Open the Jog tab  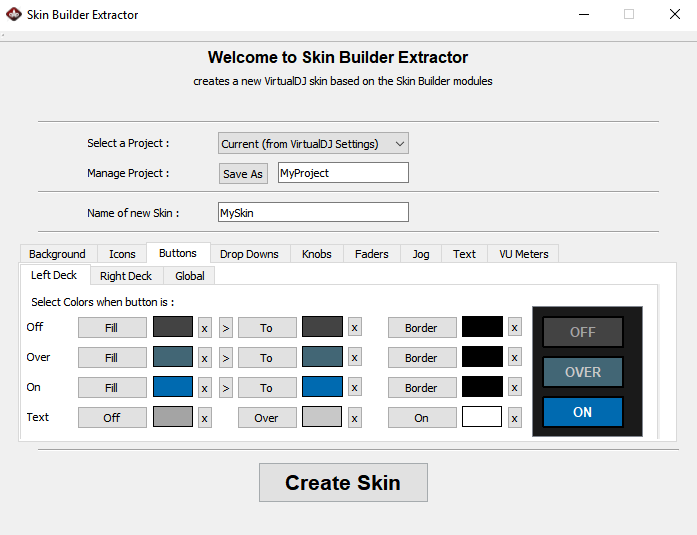pos(421,254)
